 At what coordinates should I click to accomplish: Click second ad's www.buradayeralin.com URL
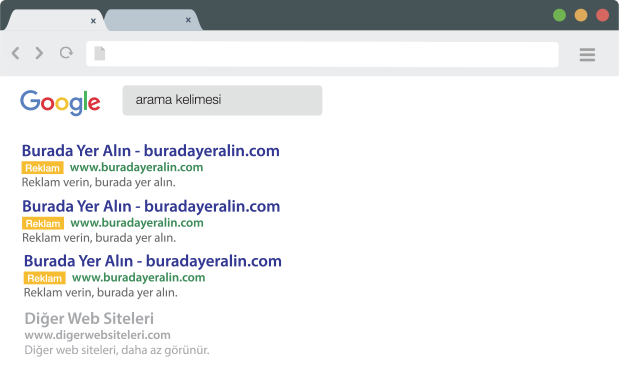pyautogui.click(x=137, y=223)
